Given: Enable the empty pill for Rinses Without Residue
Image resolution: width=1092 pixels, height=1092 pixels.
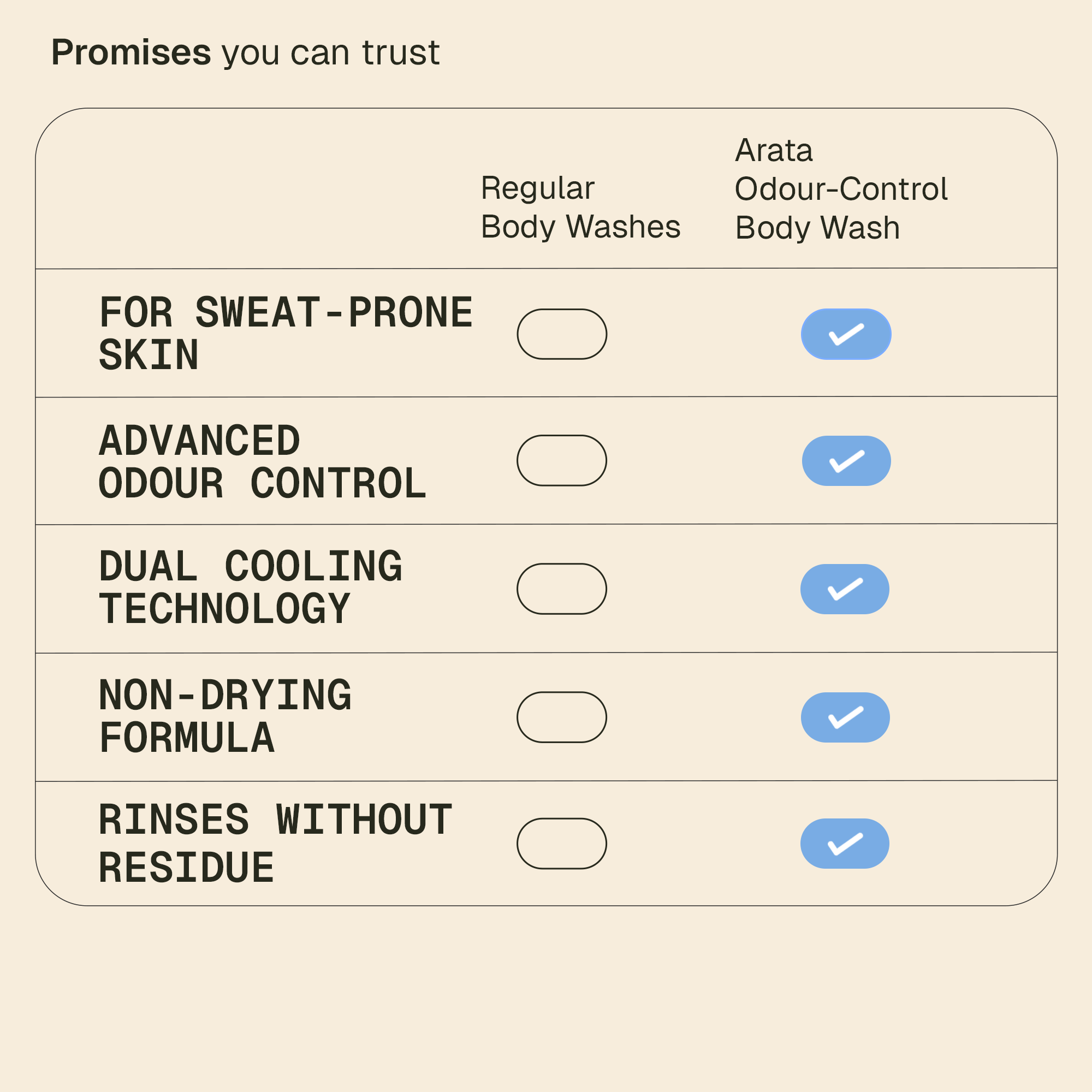Looking at the screenshot, I should (562, 844).
